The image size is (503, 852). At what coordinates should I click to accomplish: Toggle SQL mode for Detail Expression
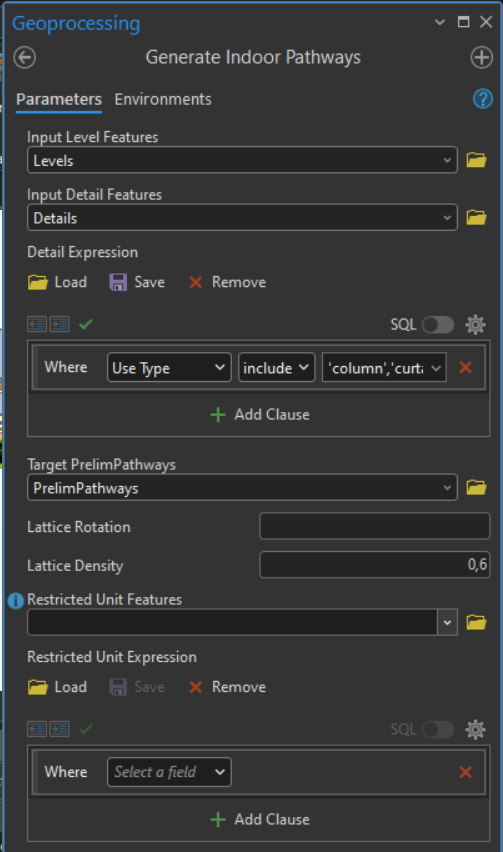tap(438, 325)
